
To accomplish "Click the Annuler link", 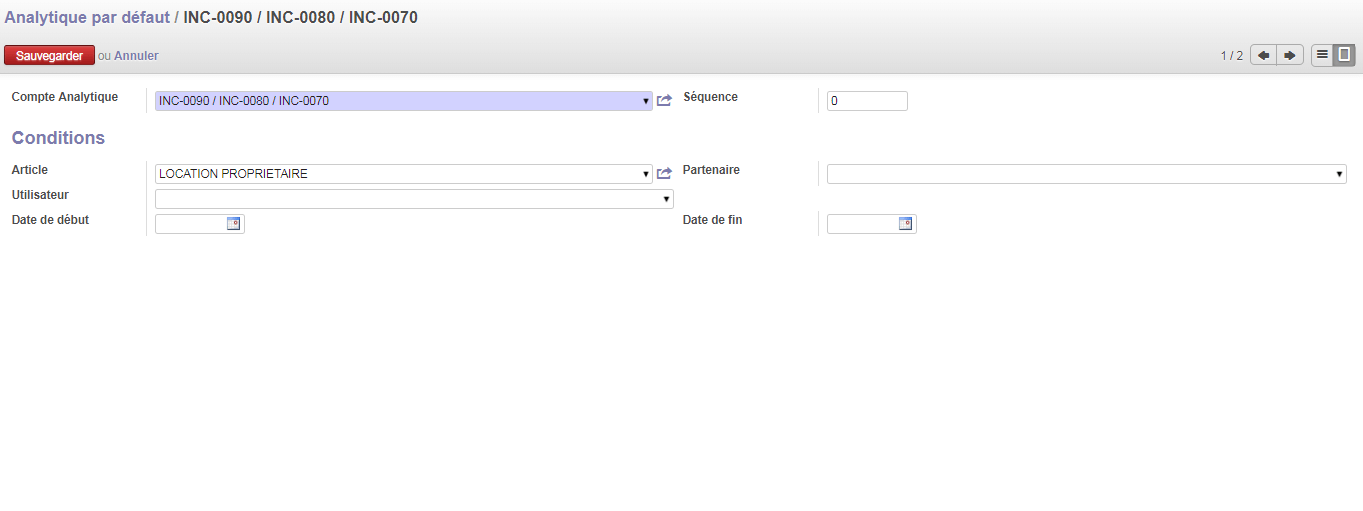I will pyautogui.click(x=136, y=56).
